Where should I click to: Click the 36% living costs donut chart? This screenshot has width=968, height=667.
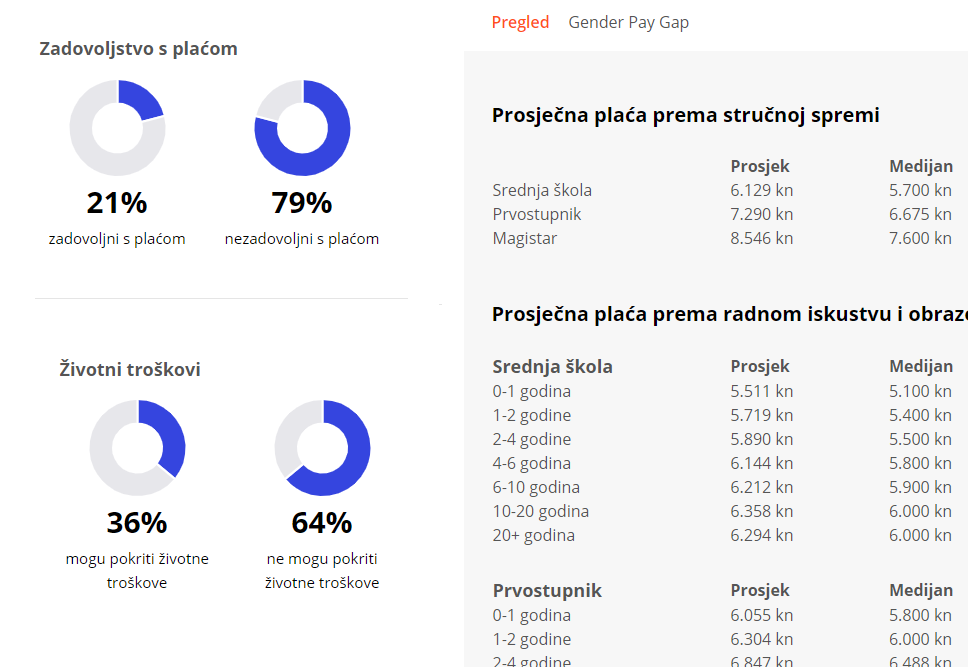pos(138,447)
